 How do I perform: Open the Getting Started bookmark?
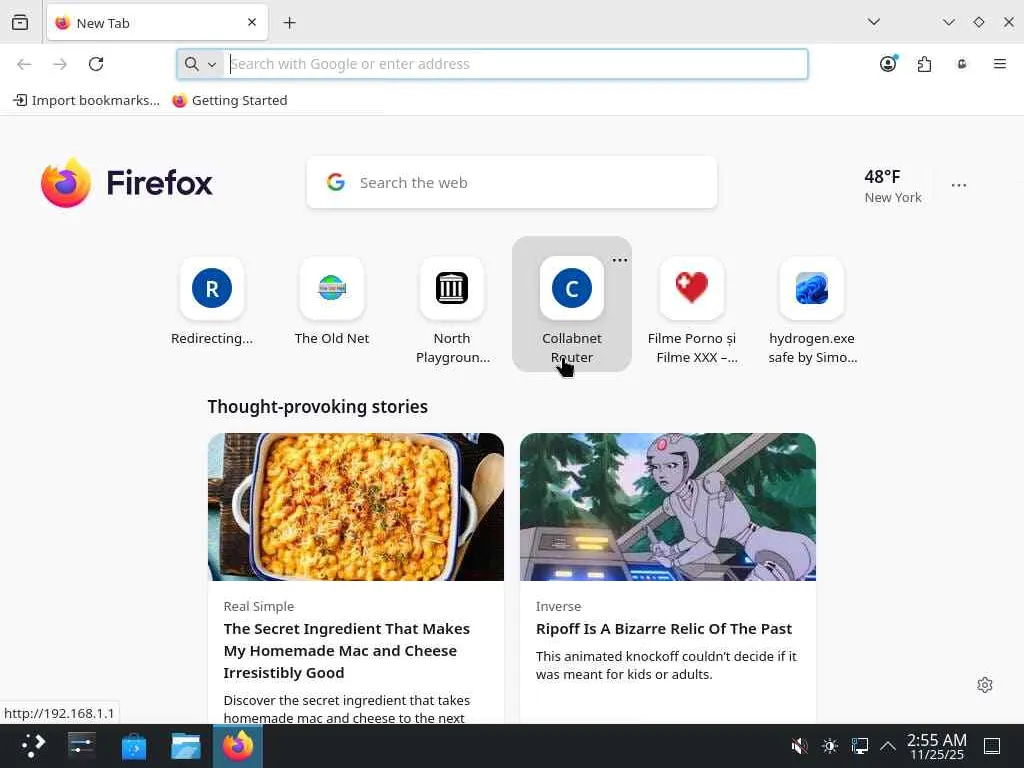230,100
